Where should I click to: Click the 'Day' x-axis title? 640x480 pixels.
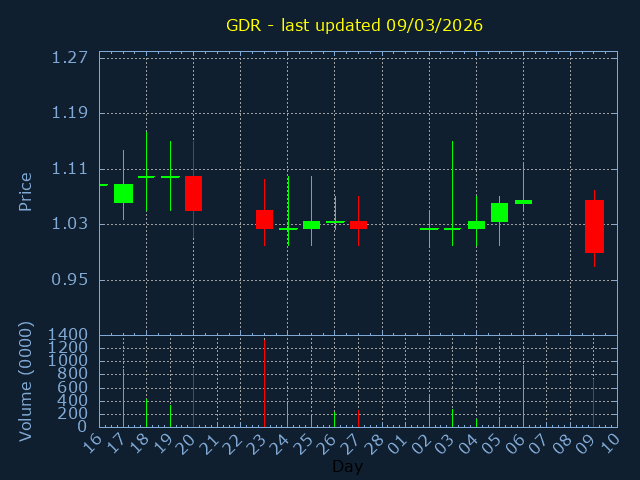(x=347, y=467)
